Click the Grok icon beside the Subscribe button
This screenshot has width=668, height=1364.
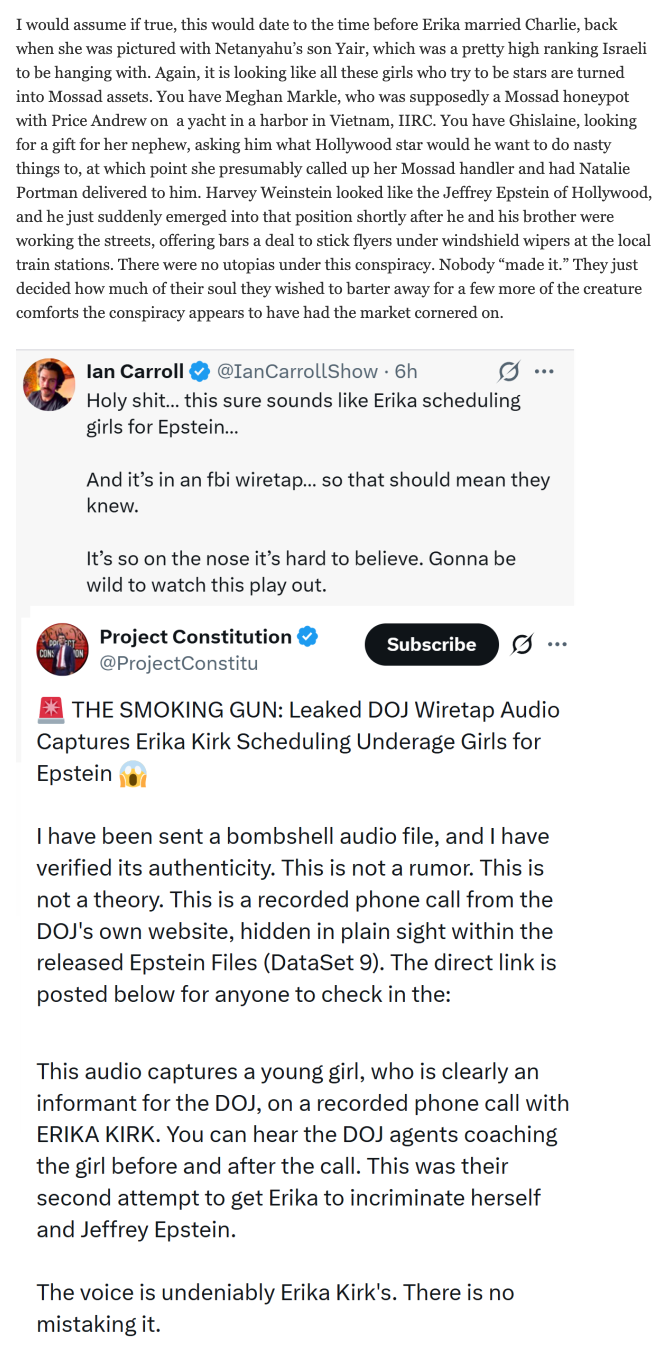tap(521, 645)
